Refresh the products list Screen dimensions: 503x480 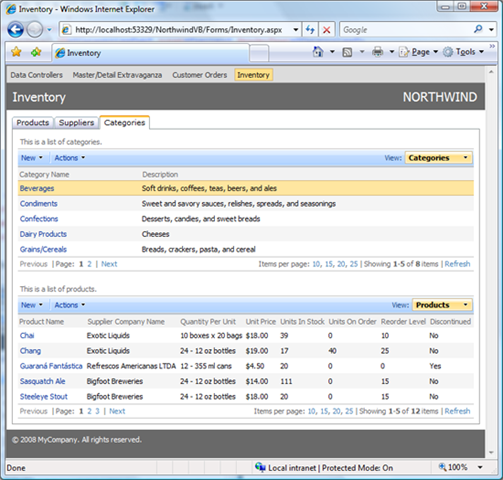pos(457,411)
